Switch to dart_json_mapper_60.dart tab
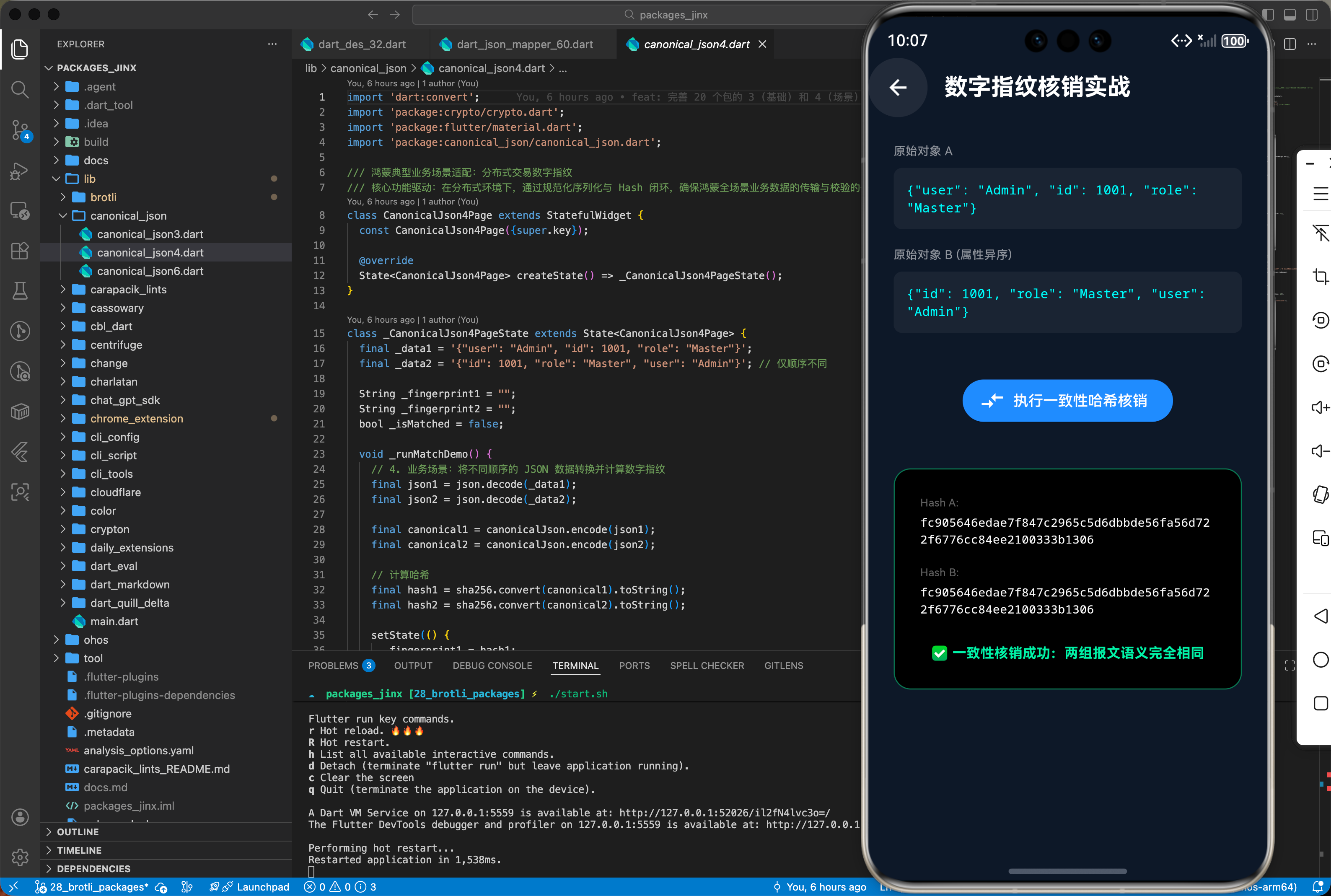 (524, 44)
